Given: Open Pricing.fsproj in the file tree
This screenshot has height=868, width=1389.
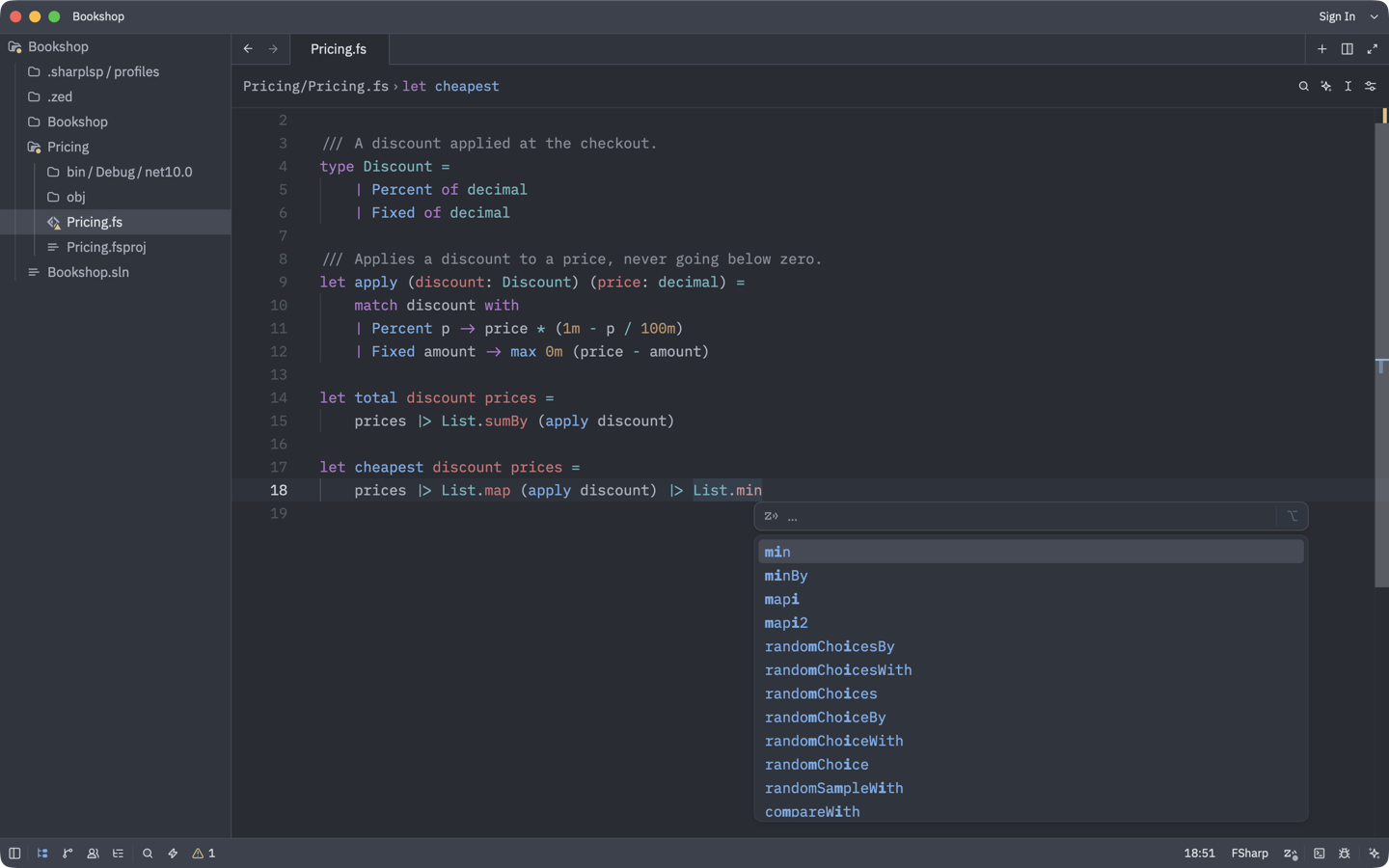Looking at the screenshot, I should point(116,247).
